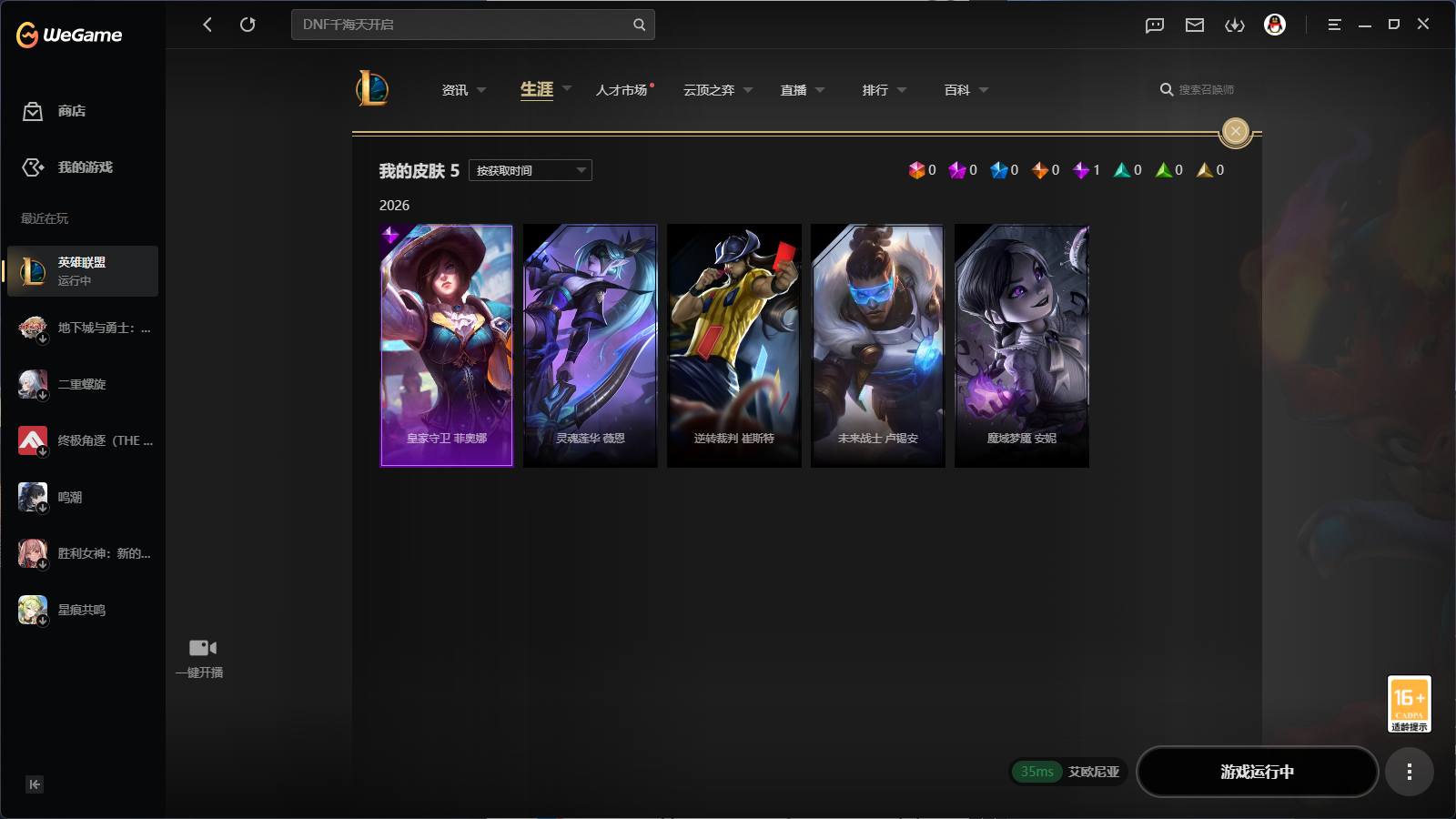Select 胜利女神 in the recent games list

pyautogui.click(x=85, y=553)
